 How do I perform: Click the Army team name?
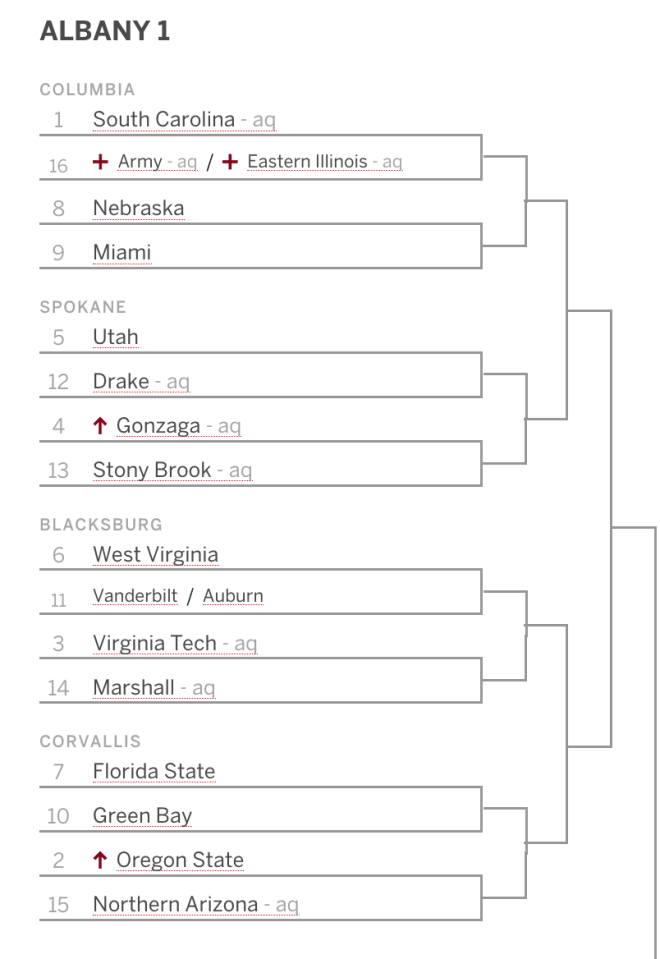point(140,161)
